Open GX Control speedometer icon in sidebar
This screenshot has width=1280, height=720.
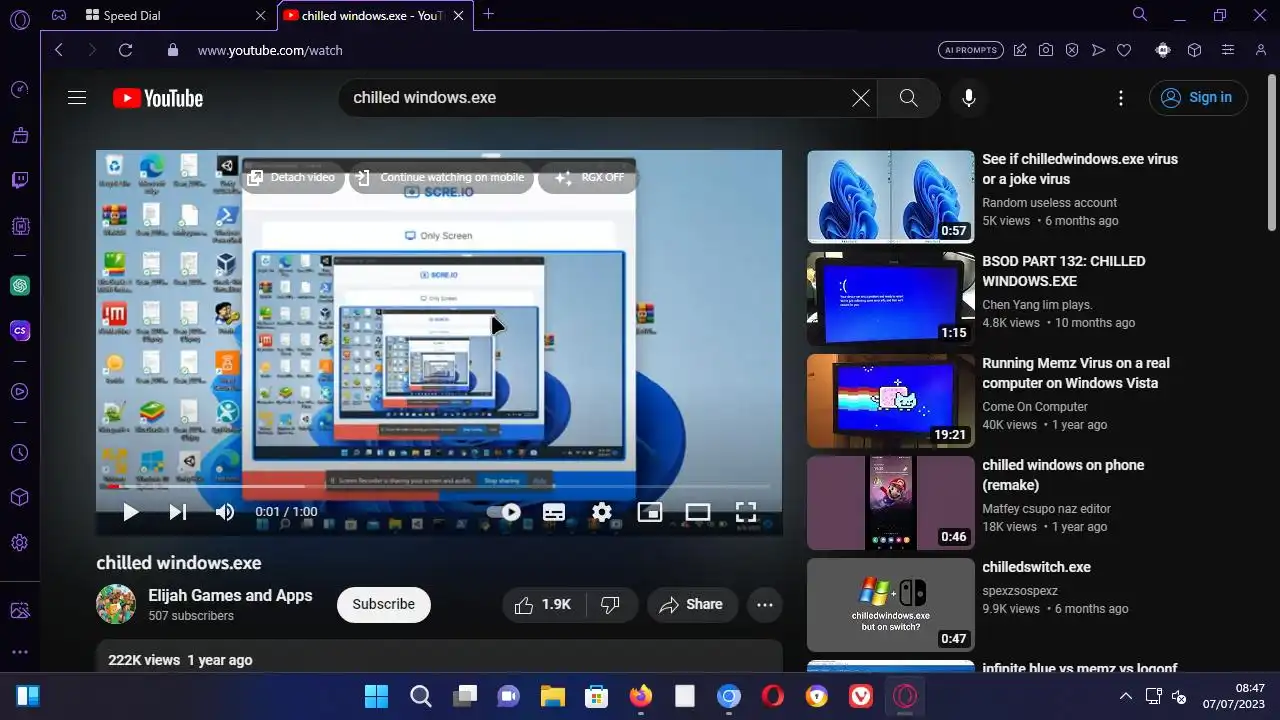(20, 90)
